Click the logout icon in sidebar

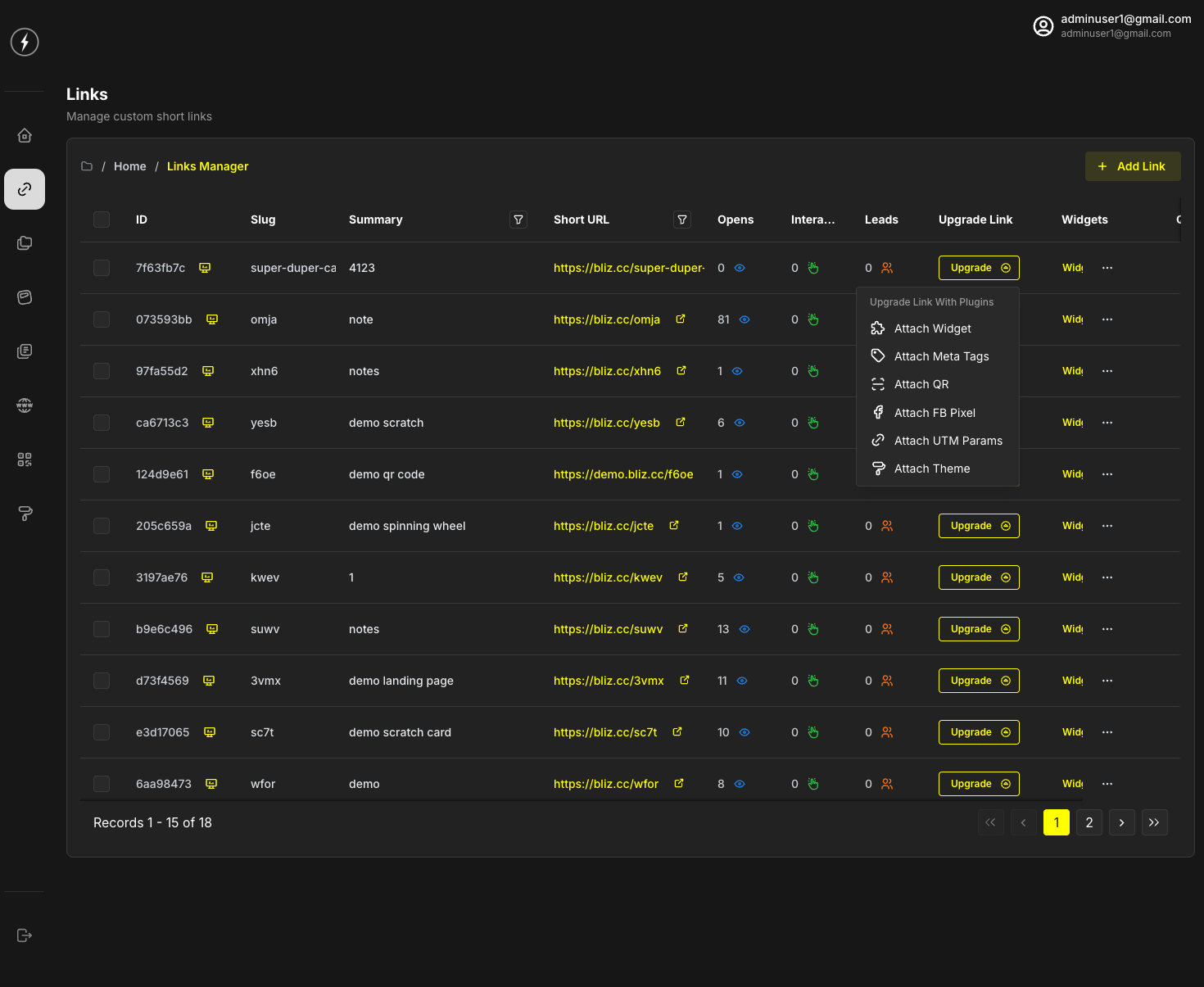[25, 935]
